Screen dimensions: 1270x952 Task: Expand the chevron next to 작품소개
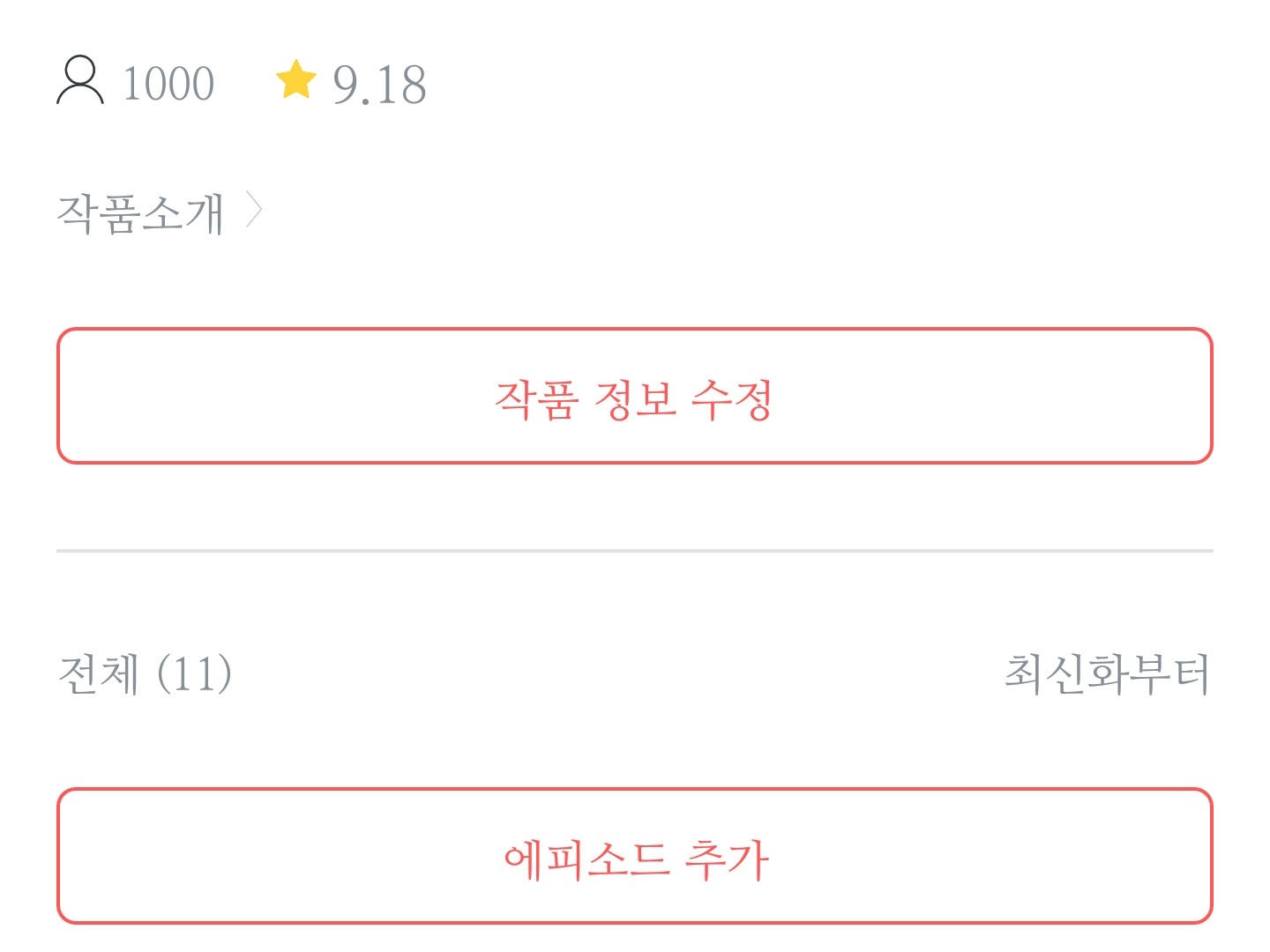(254, 212)
